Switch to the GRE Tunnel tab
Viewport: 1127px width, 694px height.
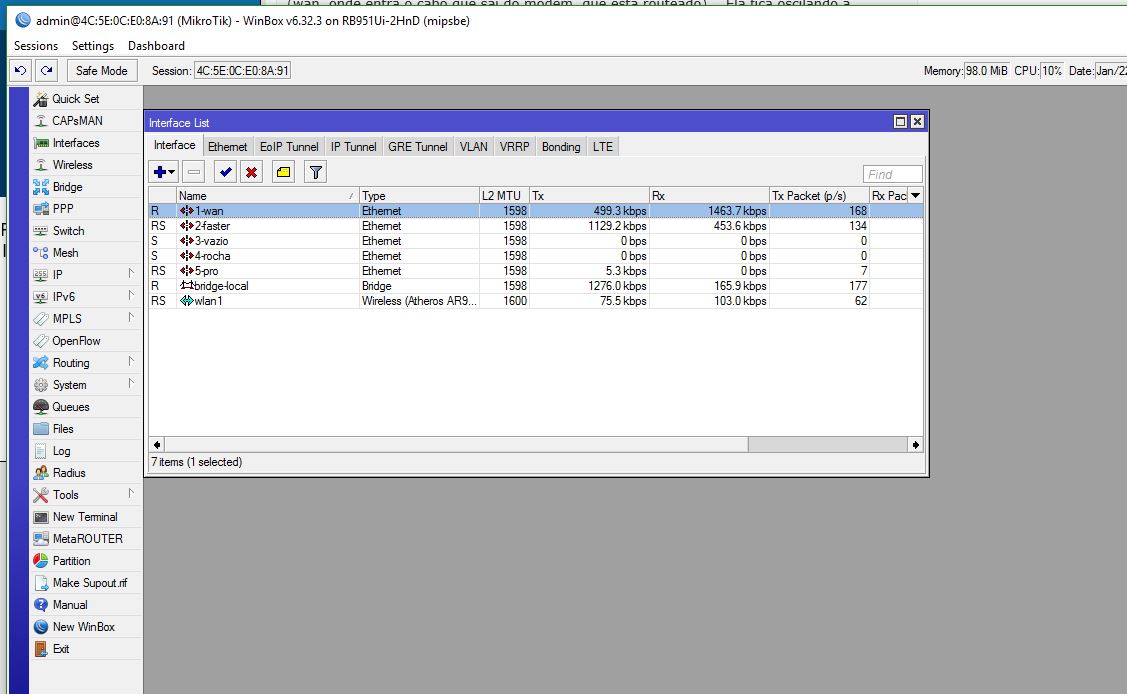[x=418, y=147]
